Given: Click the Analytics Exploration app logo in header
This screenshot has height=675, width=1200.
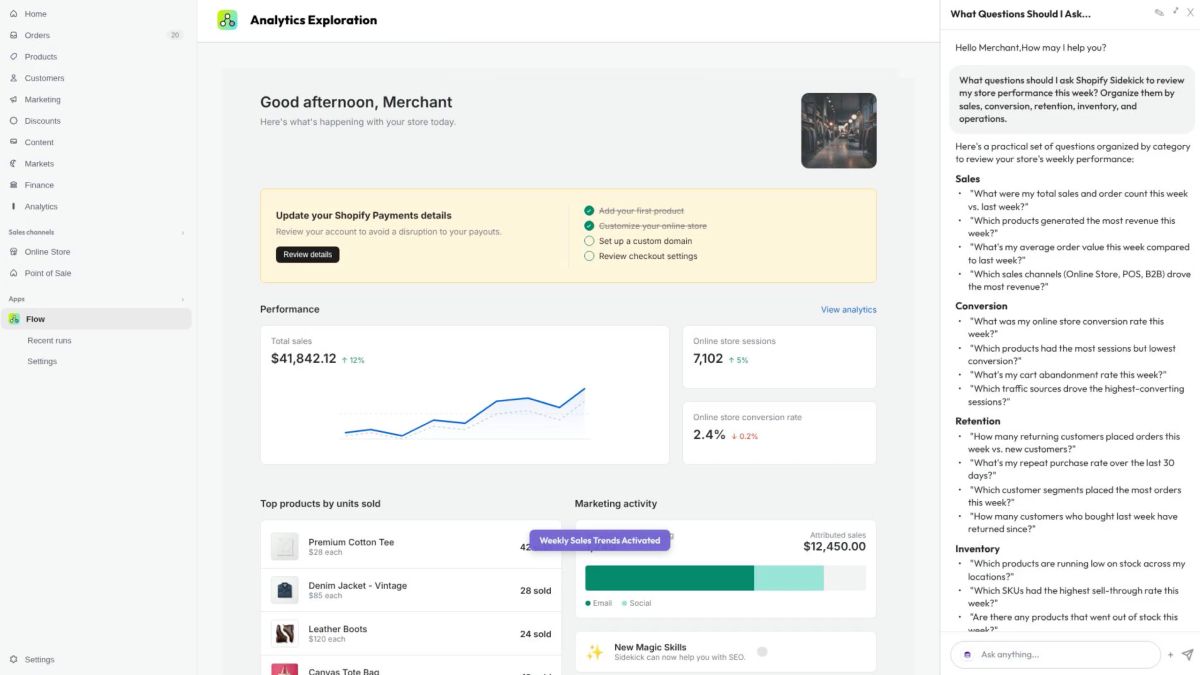Looking at the screenshot, I should 228,20.
